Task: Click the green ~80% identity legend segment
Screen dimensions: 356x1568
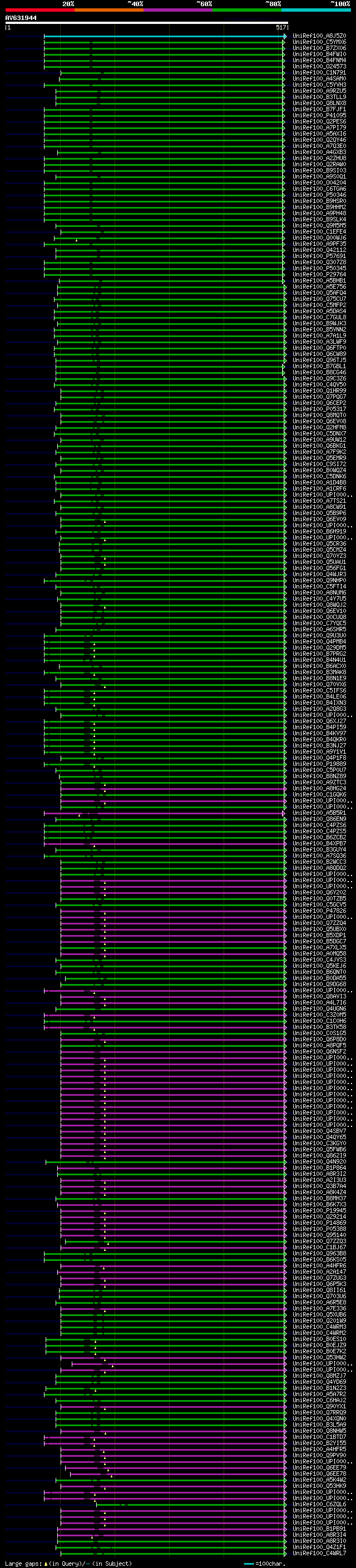Action: [246, 10]
